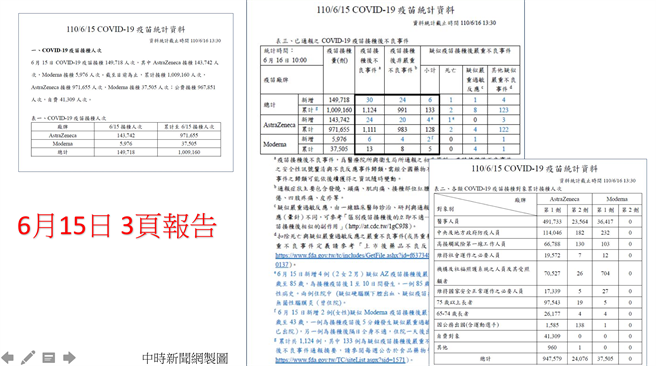Select the page one vaccination summary document
Viewport: 656px width, 366px height.
pyautogui.click(x=126, y=92)
